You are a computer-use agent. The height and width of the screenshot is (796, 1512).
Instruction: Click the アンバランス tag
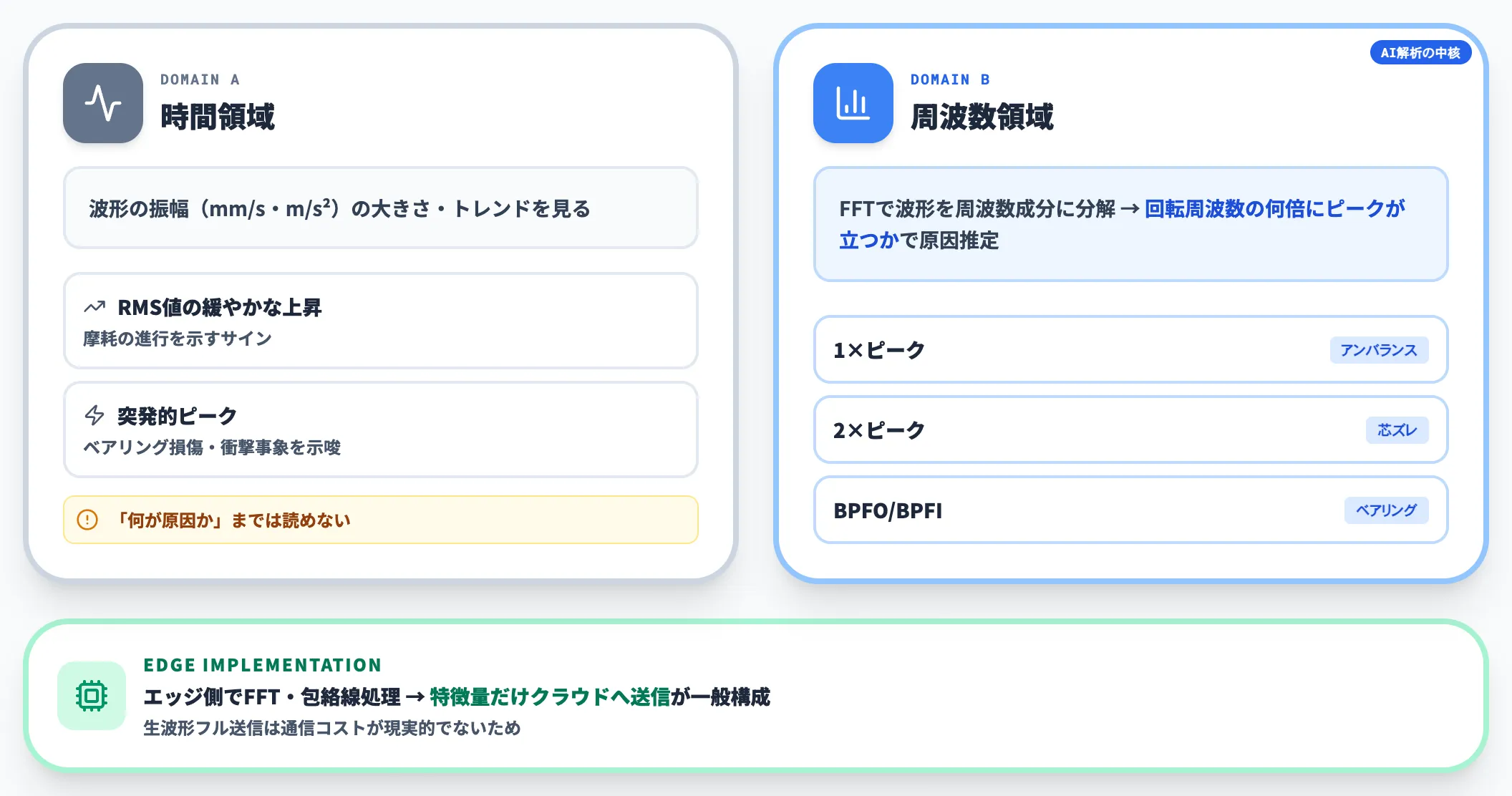1379,350
